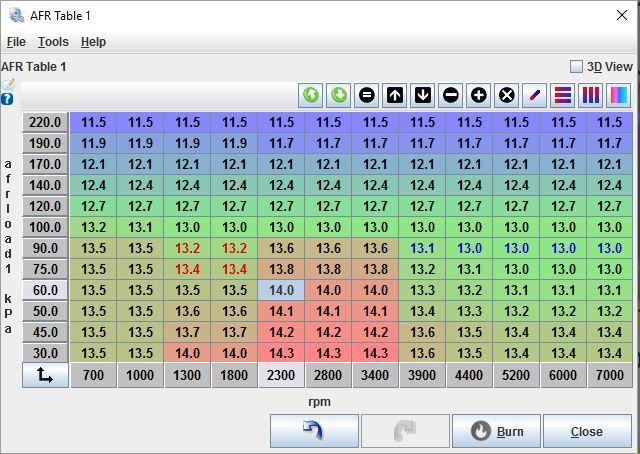This screenshot has width=640, height=454.
Task: Select the 2800 rpm column header
Action: [328, 375]
